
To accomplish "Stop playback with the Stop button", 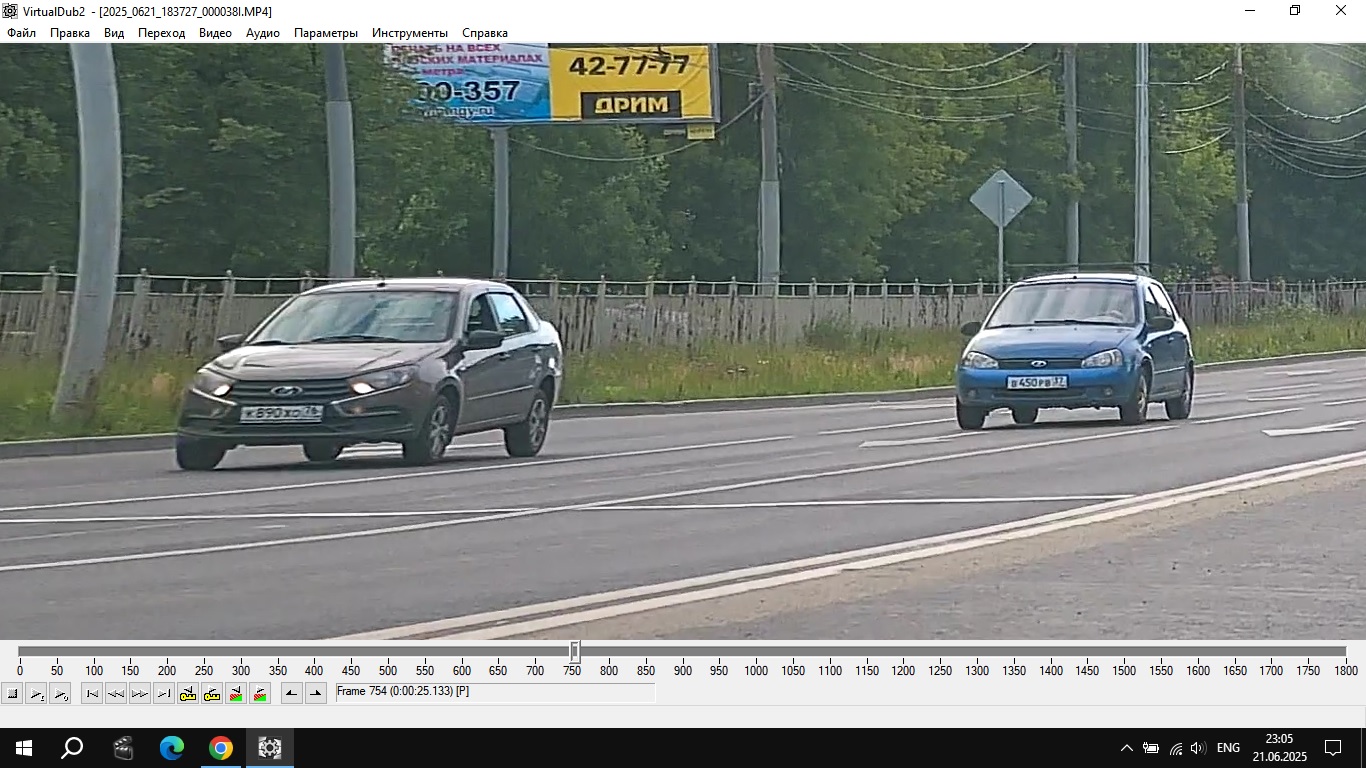I will (x=12, y=693).
